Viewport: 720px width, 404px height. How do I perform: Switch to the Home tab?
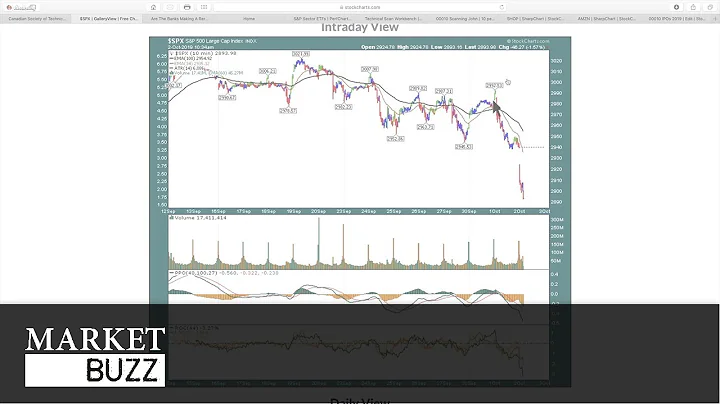pos(249,19)
